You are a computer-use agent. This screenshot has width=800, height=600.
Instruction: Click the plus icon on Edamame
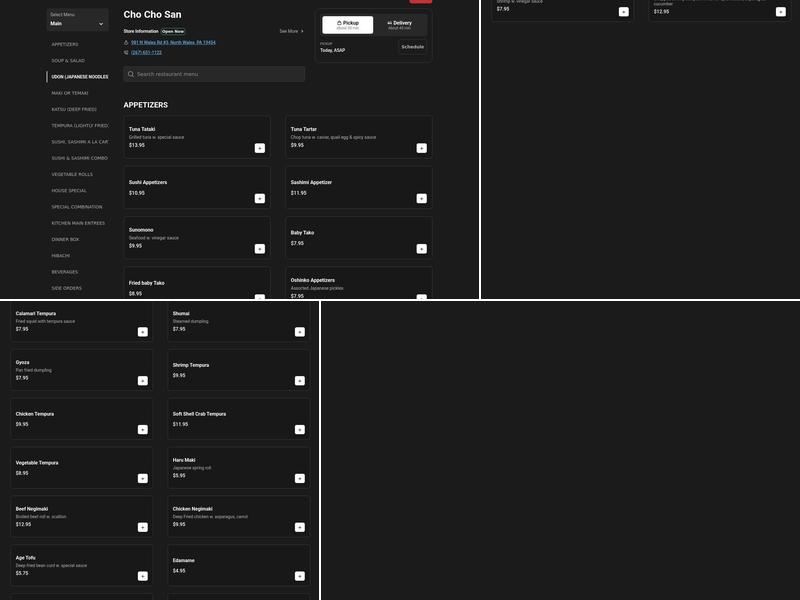click(x=299, y=576)
